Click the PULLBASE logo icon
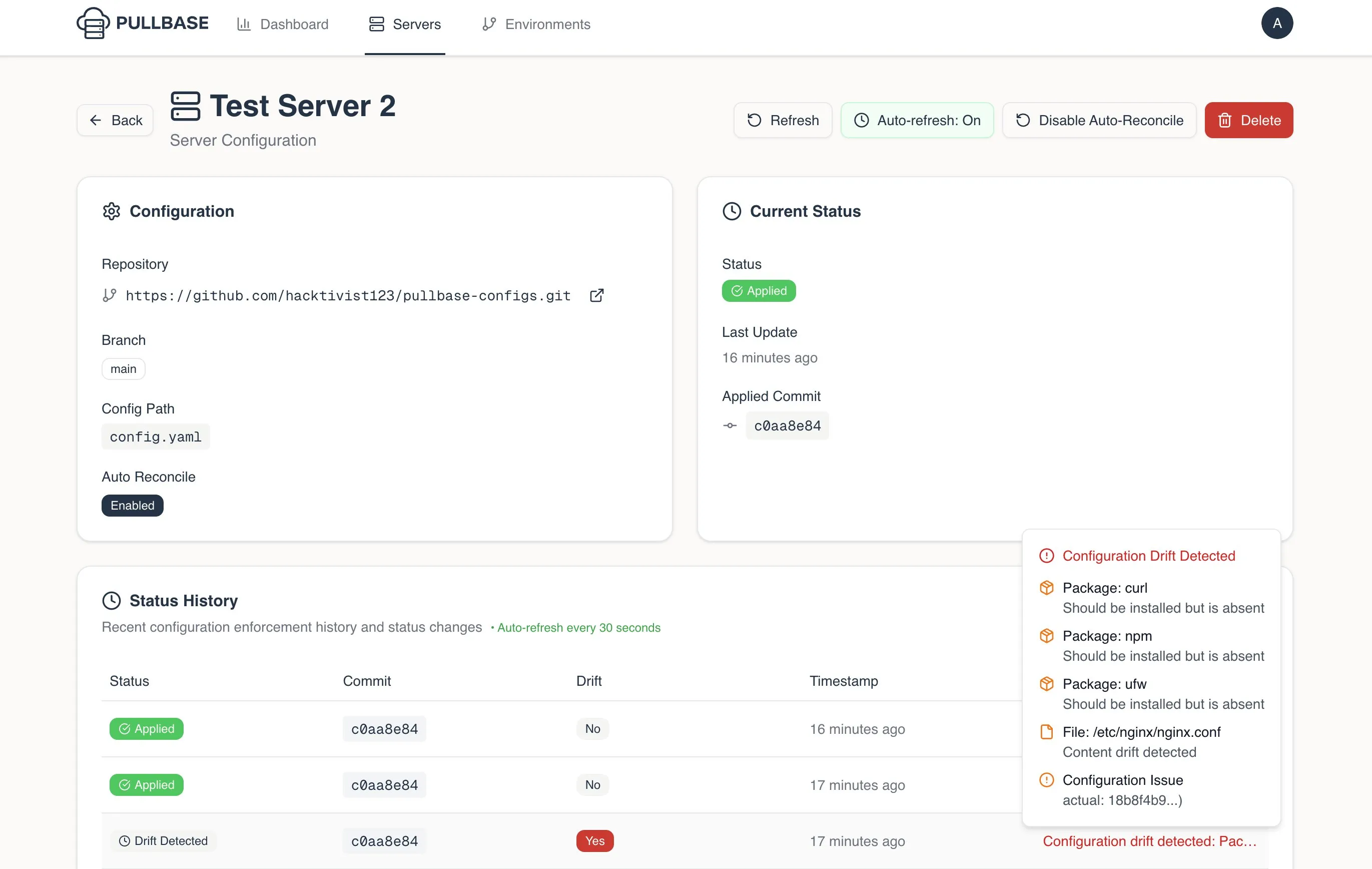Screen dimensions: 1372x869 point(93,24)
